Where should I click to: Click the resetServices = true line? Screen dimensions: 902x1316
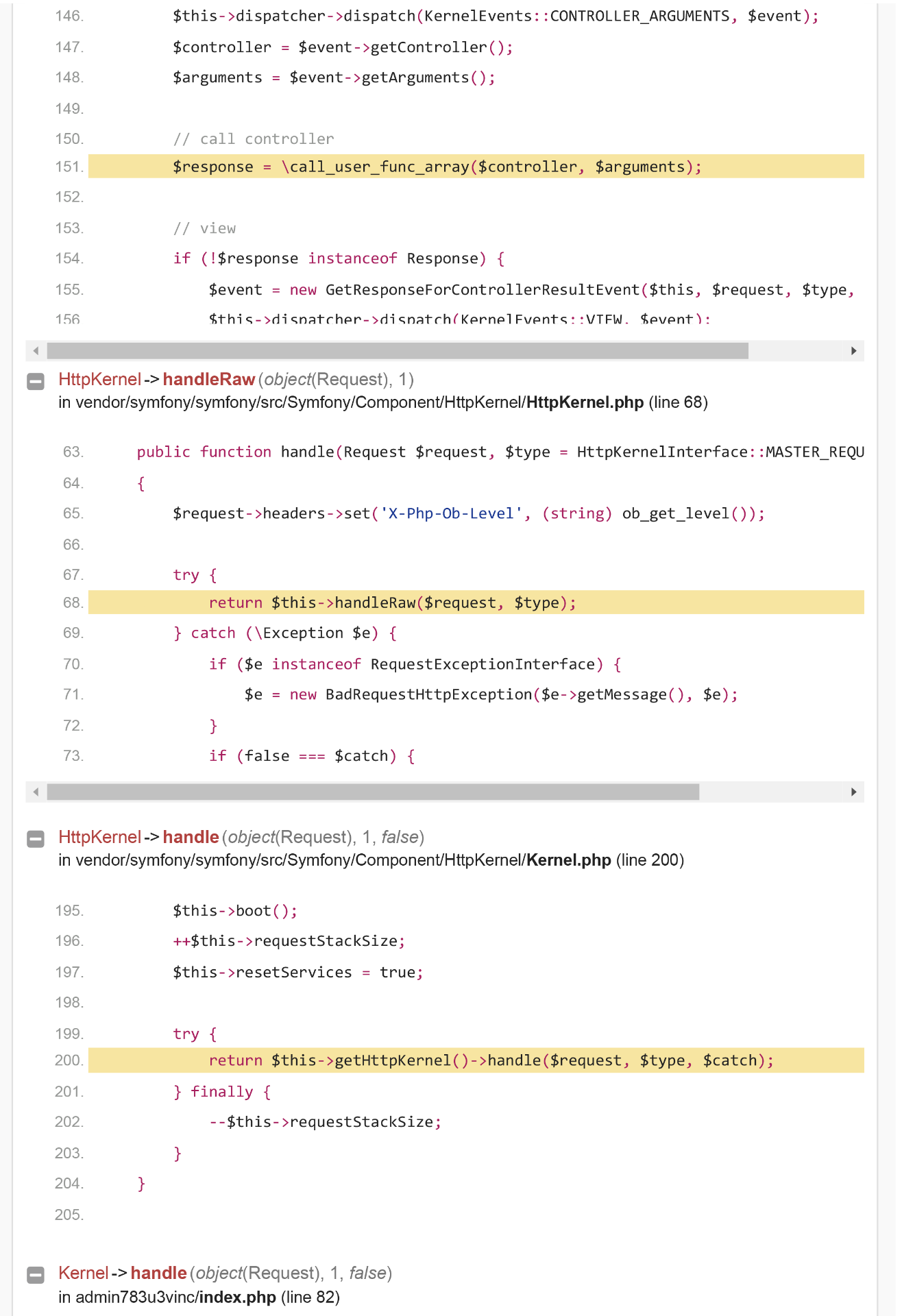pos(298,973)
